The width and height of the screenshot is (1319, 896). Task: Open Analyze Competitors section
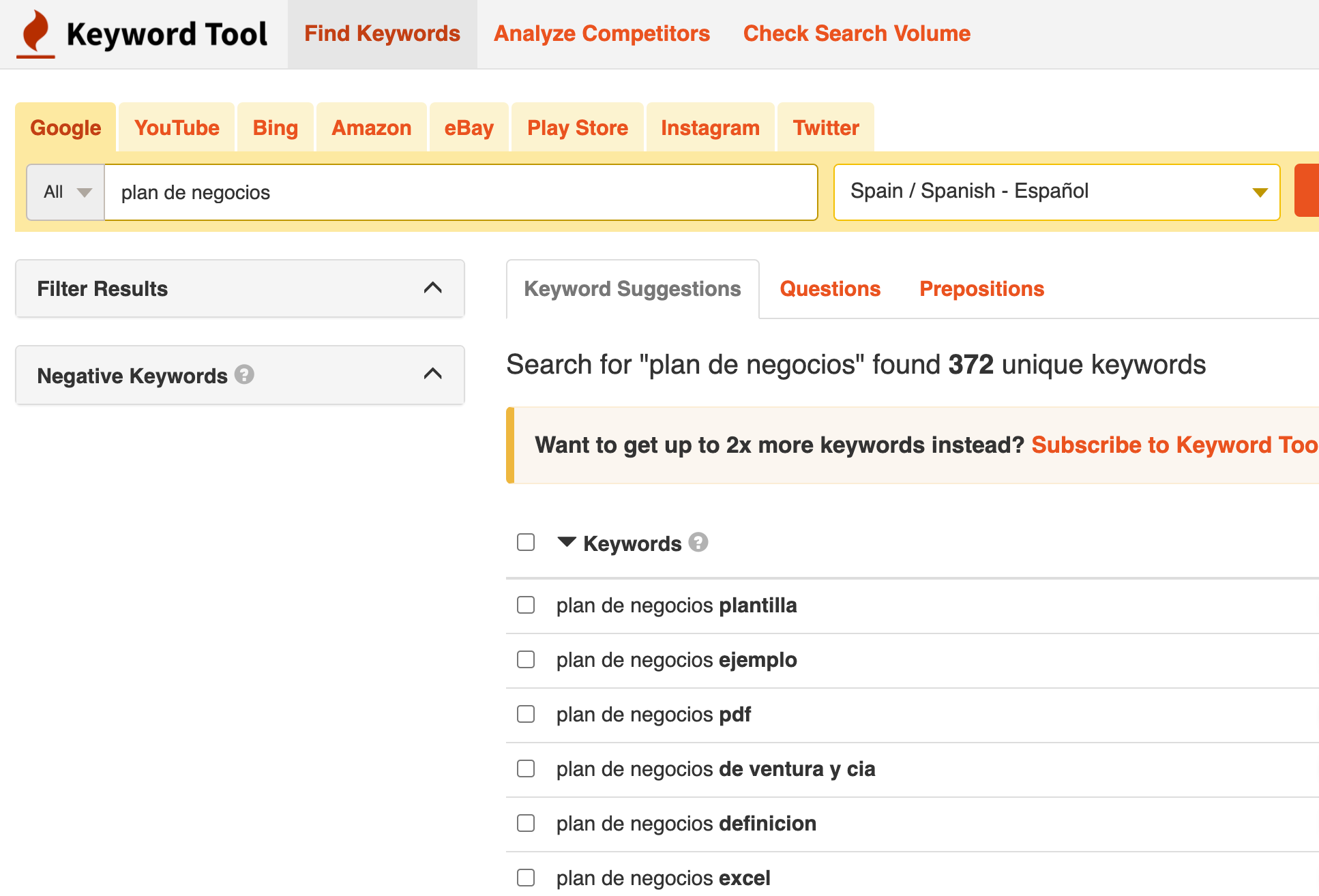tap(602, 33)
